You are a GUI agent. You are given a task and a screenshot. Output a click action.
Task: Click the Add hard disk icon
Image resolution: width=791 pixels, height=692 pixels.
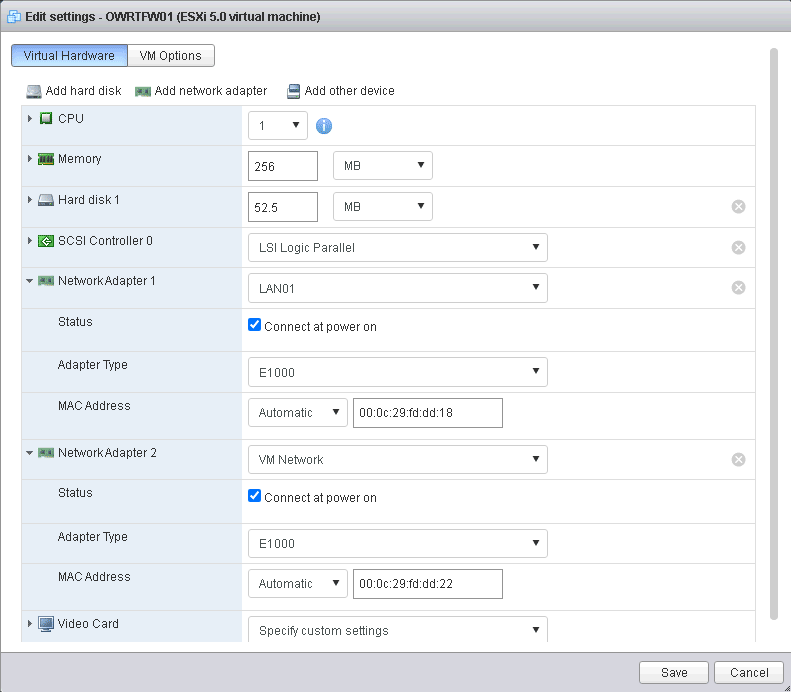point(34,91)
